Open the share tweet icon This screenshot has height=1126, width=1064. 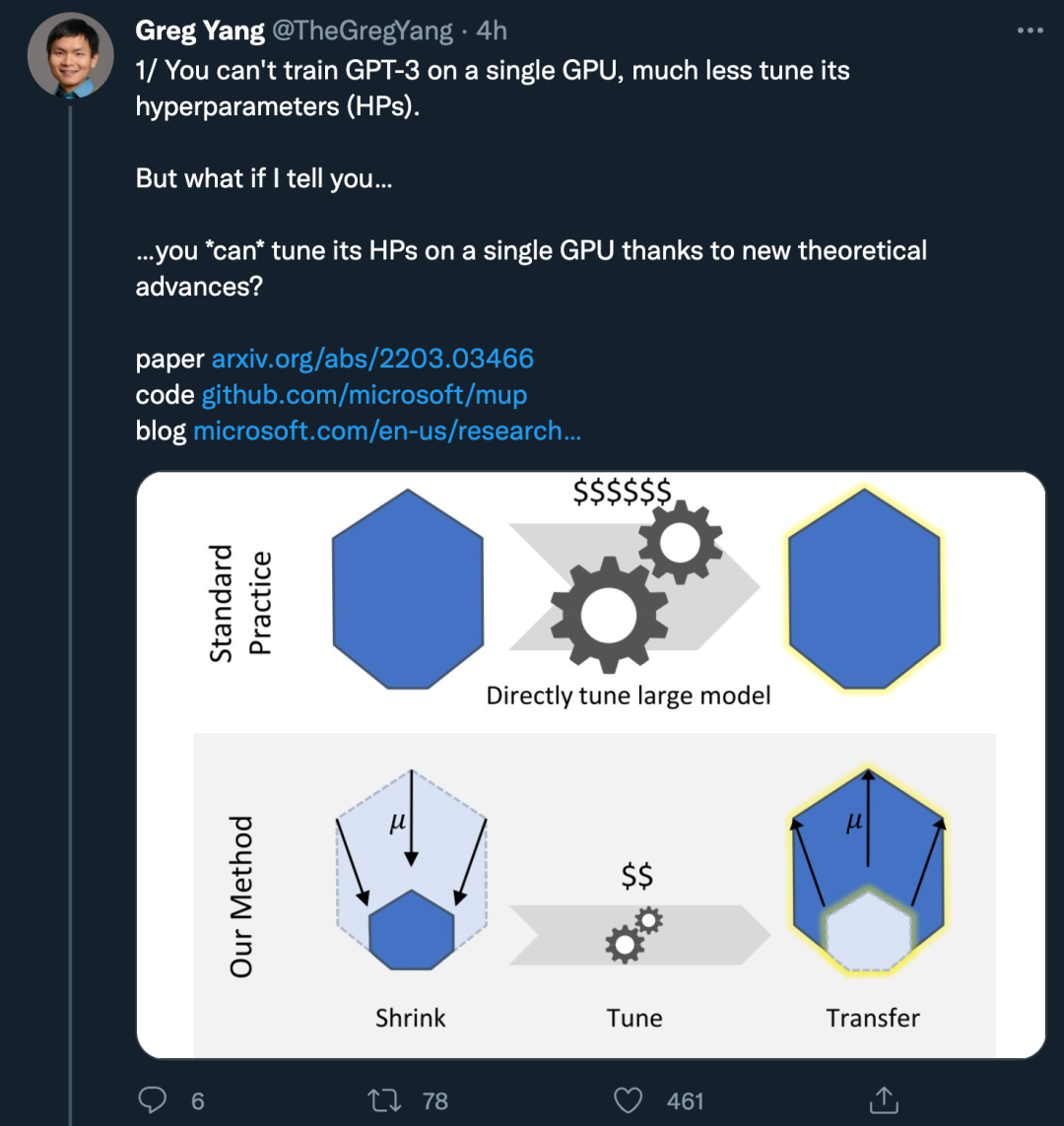click(884, 1098)
